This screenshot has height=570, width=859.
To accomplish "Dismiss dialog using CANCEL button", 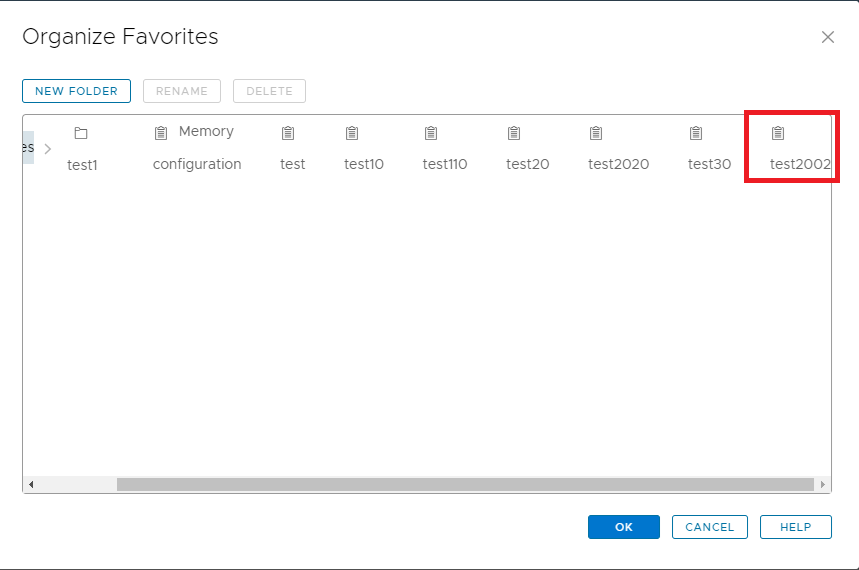I will click(x=709, y=527).
